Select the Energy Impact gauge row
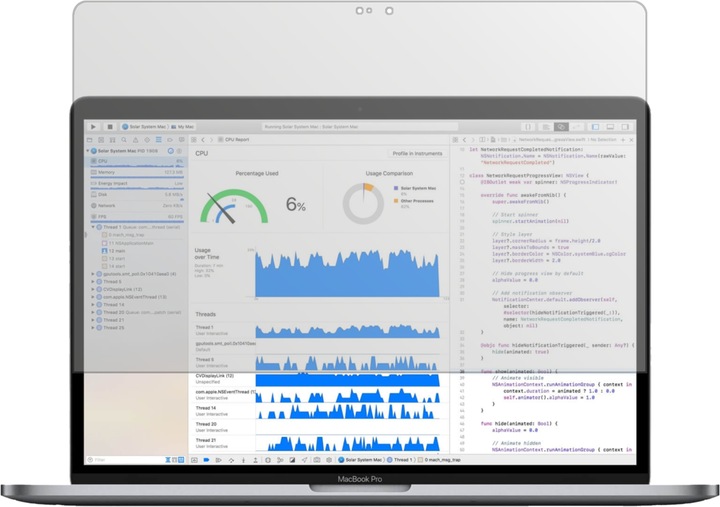This screenshot has height=507, width=720. click(137, 183)
